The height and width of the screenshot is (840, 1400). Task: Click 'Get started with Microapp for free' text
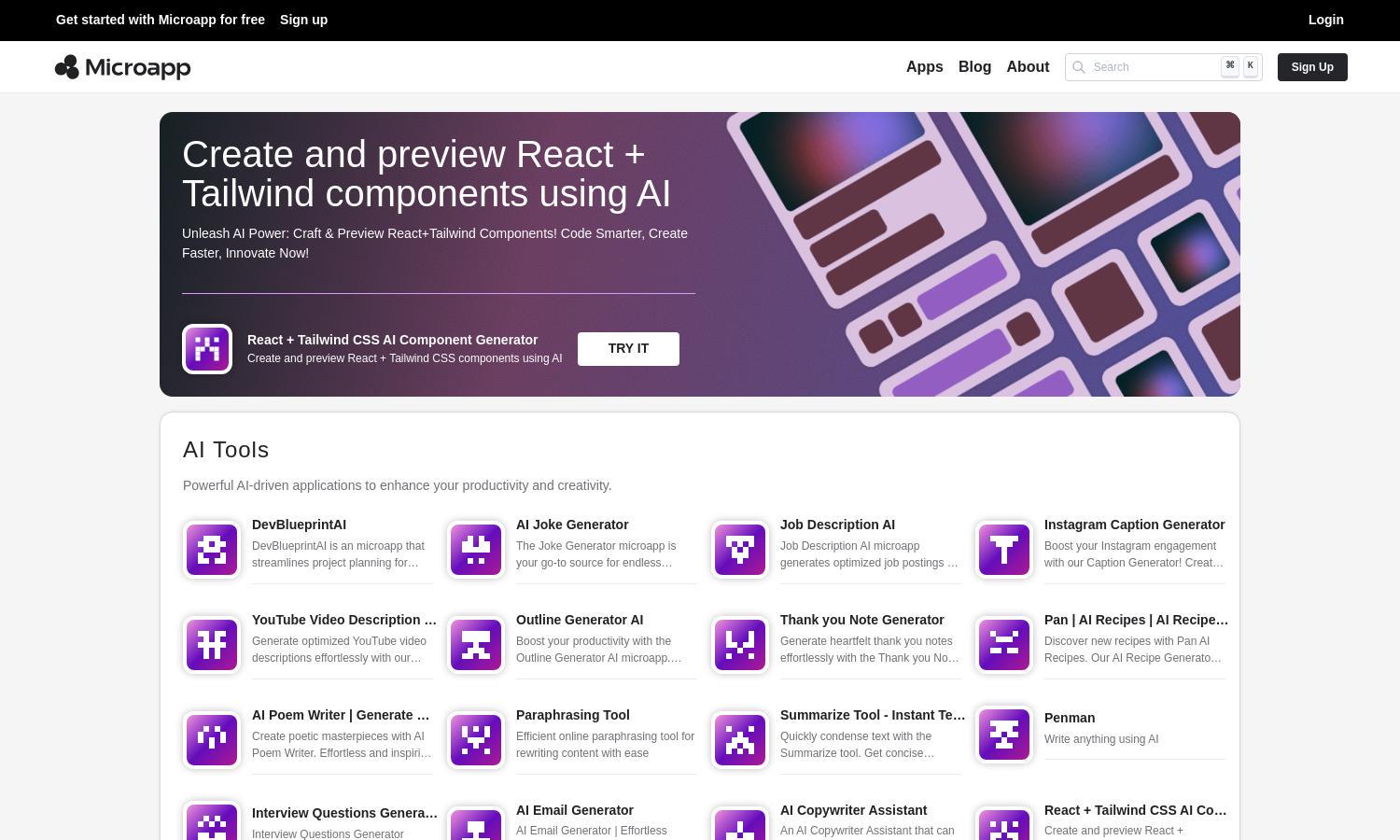pos(161,20)
